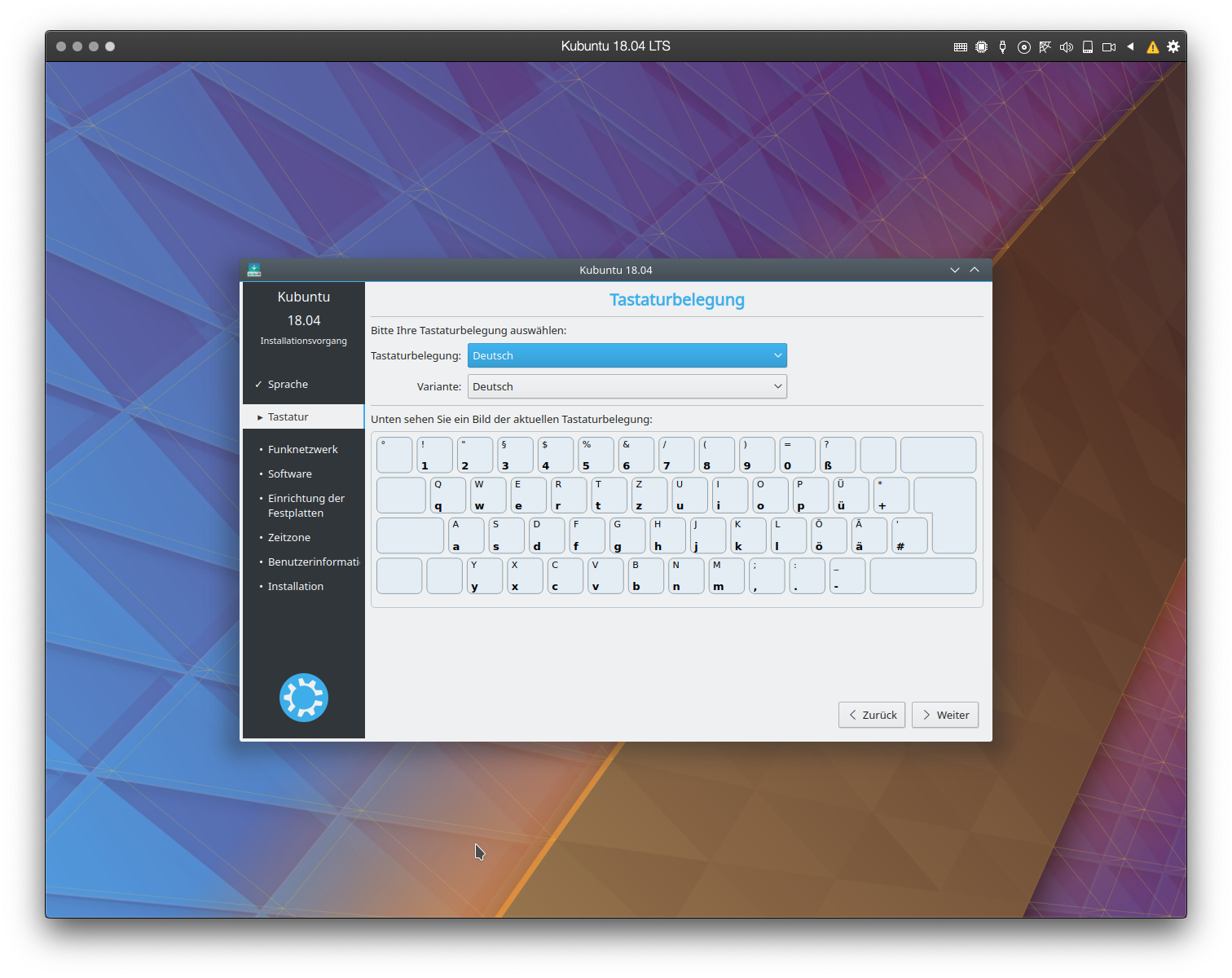The height and width of the screenshot is (978, 1232).
Task: Click the Kubuntu 18.04 LTS window title
Action: [616, 46]
